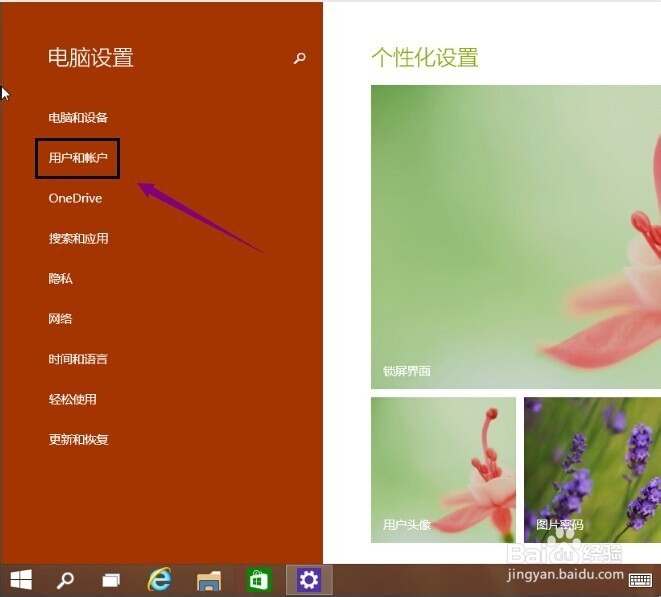Open 时间和语言 settings
This screenshot has width=661, height=597.
tap(78, 359)
